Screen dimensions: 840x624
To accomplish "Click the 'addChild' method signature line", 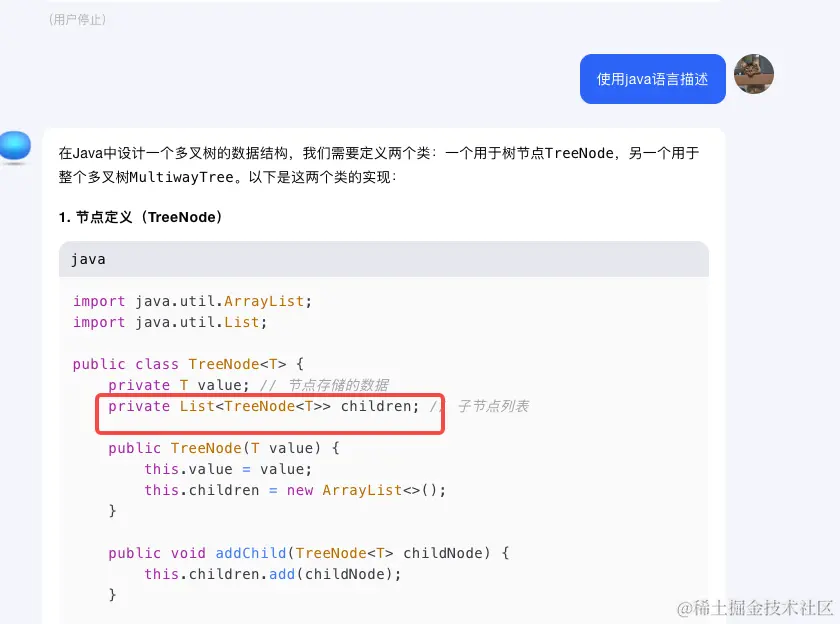I will click(x=309, y=553).
